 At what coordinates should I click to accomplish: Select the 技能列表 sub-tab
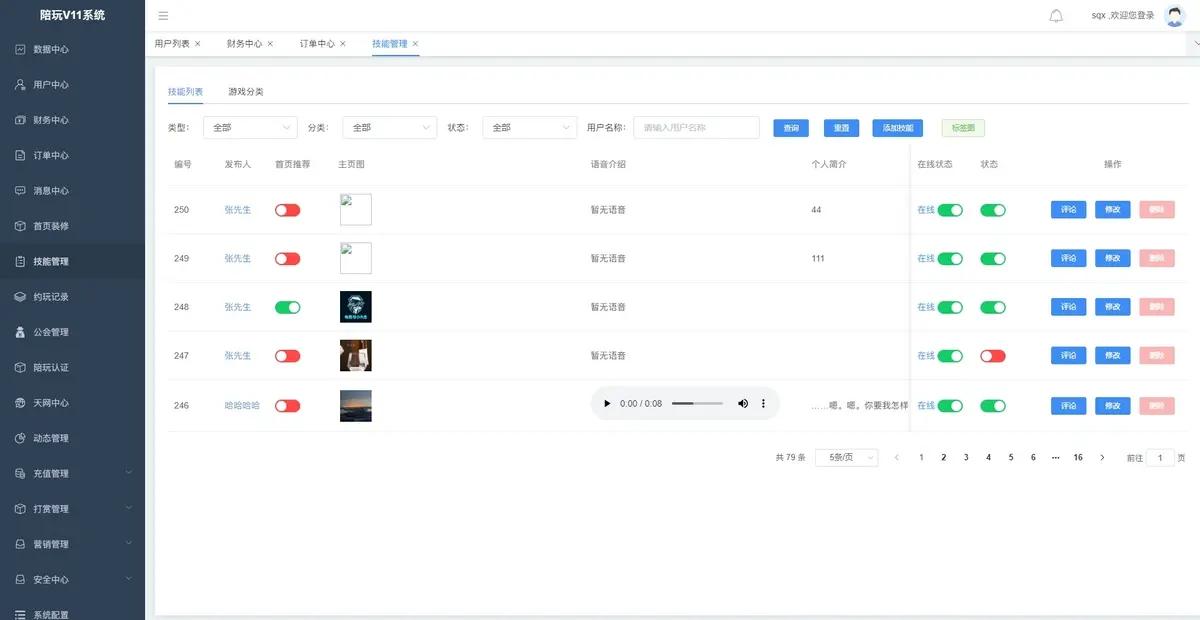click(185, 92)
